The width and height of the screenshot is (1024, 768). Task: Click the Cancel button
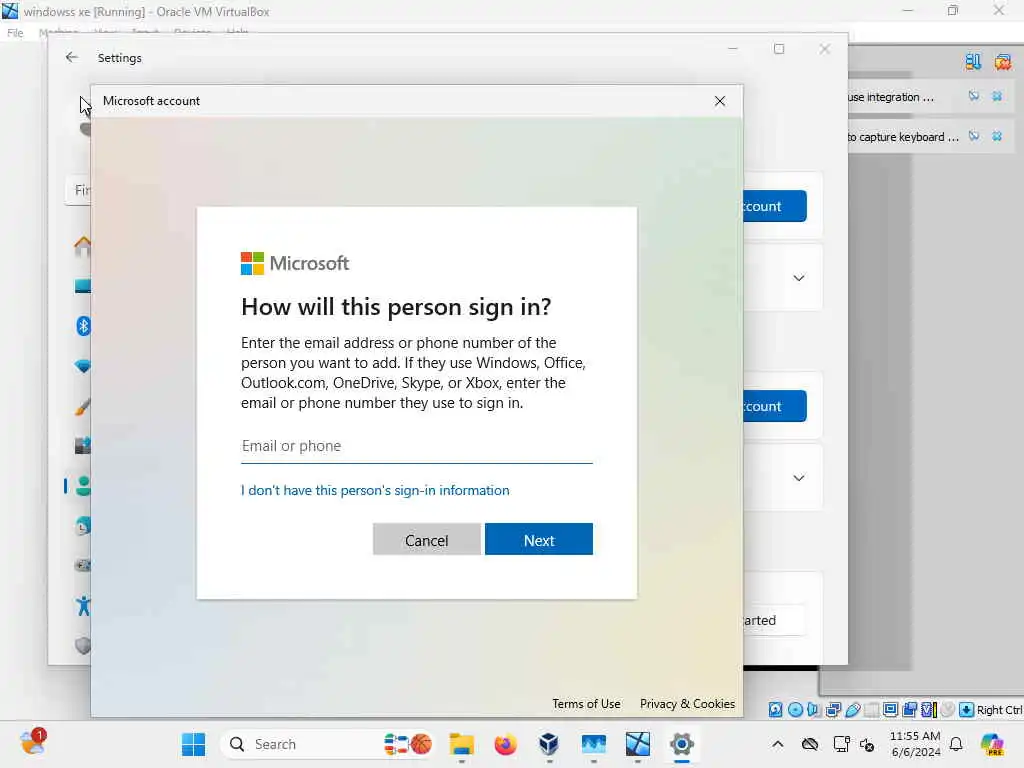pos(426,539)
